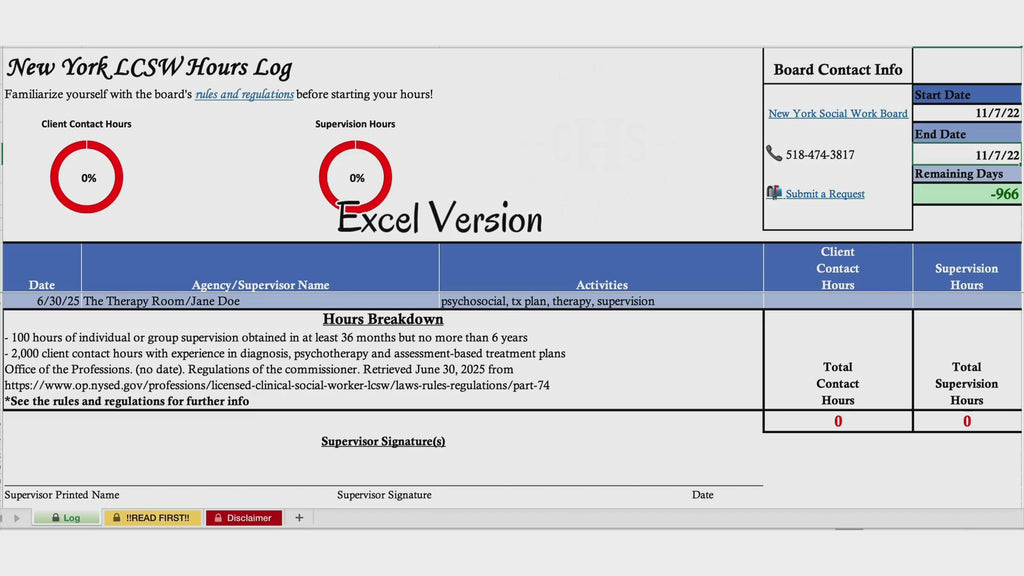Switch to the !!READ FIRST!! sheet tab

point(152,518)
